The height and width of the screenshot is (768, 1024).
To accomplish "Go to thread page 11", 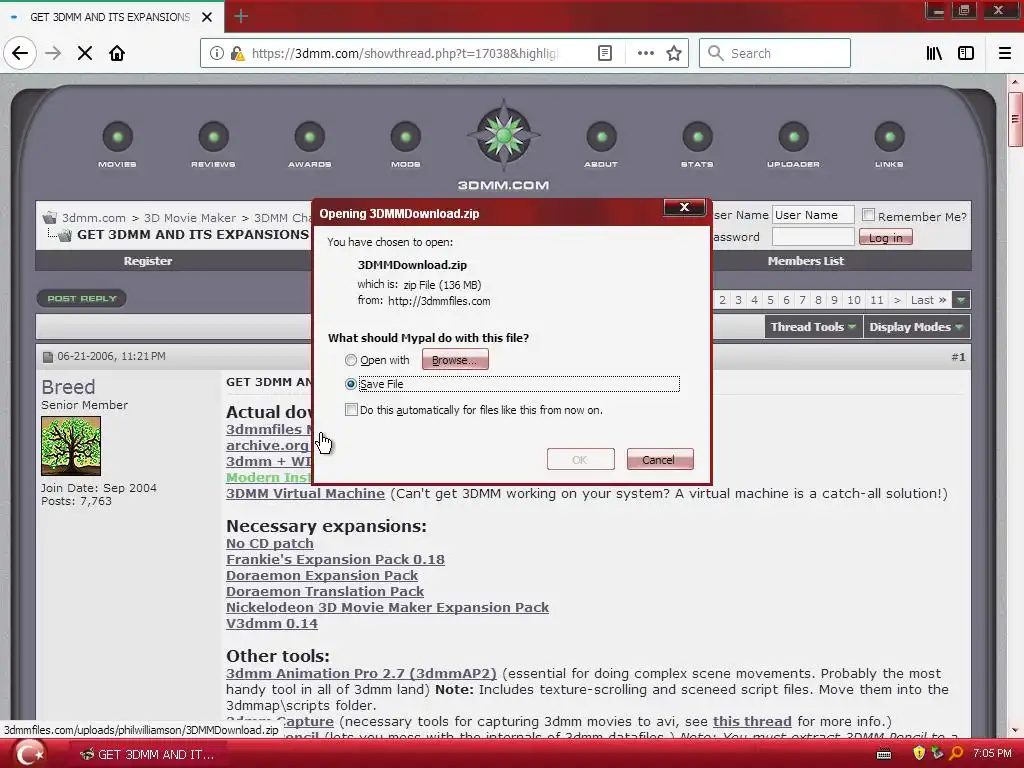I will [x=877, y=300].
